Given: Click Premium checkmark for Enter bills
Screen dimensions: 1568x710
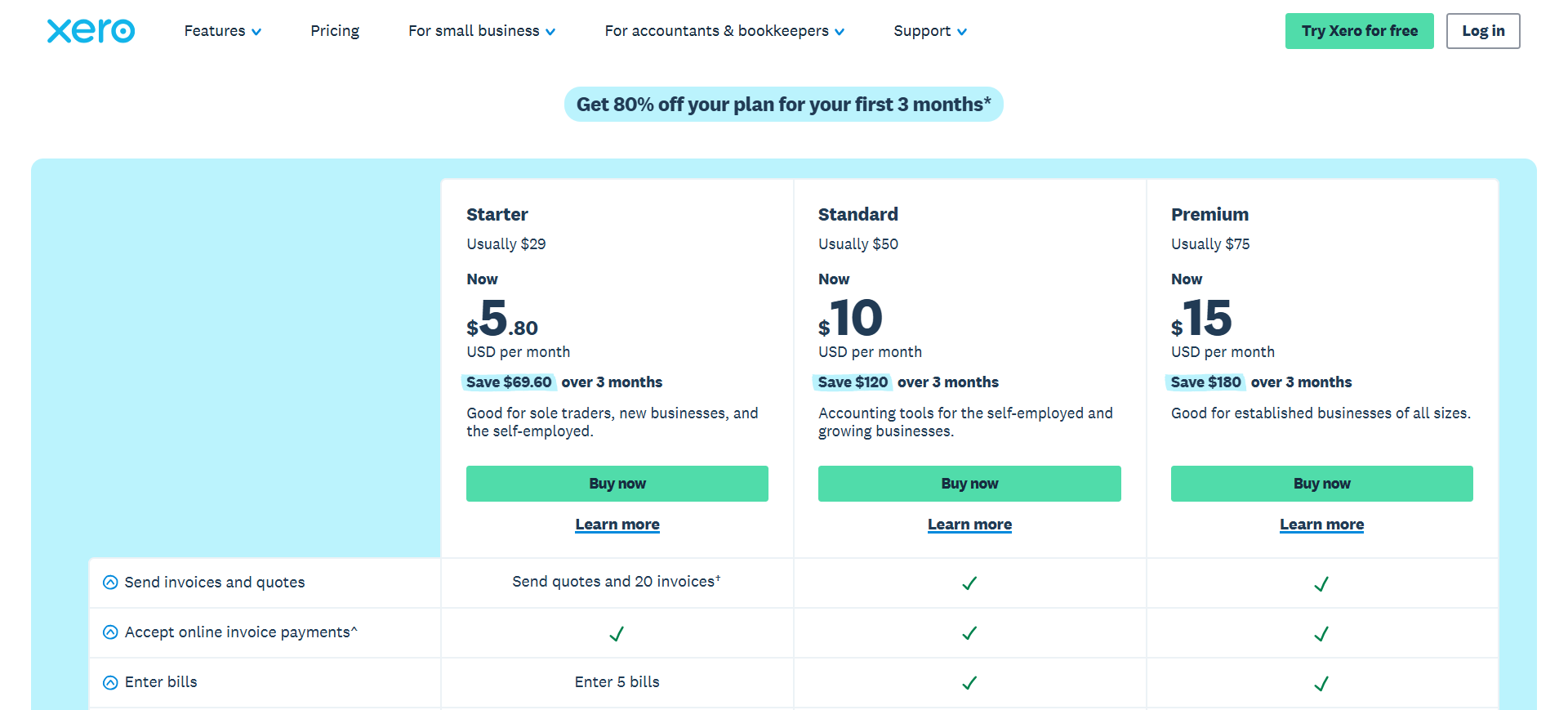Looking at the screenshot, I should (x=1321, y=683).
